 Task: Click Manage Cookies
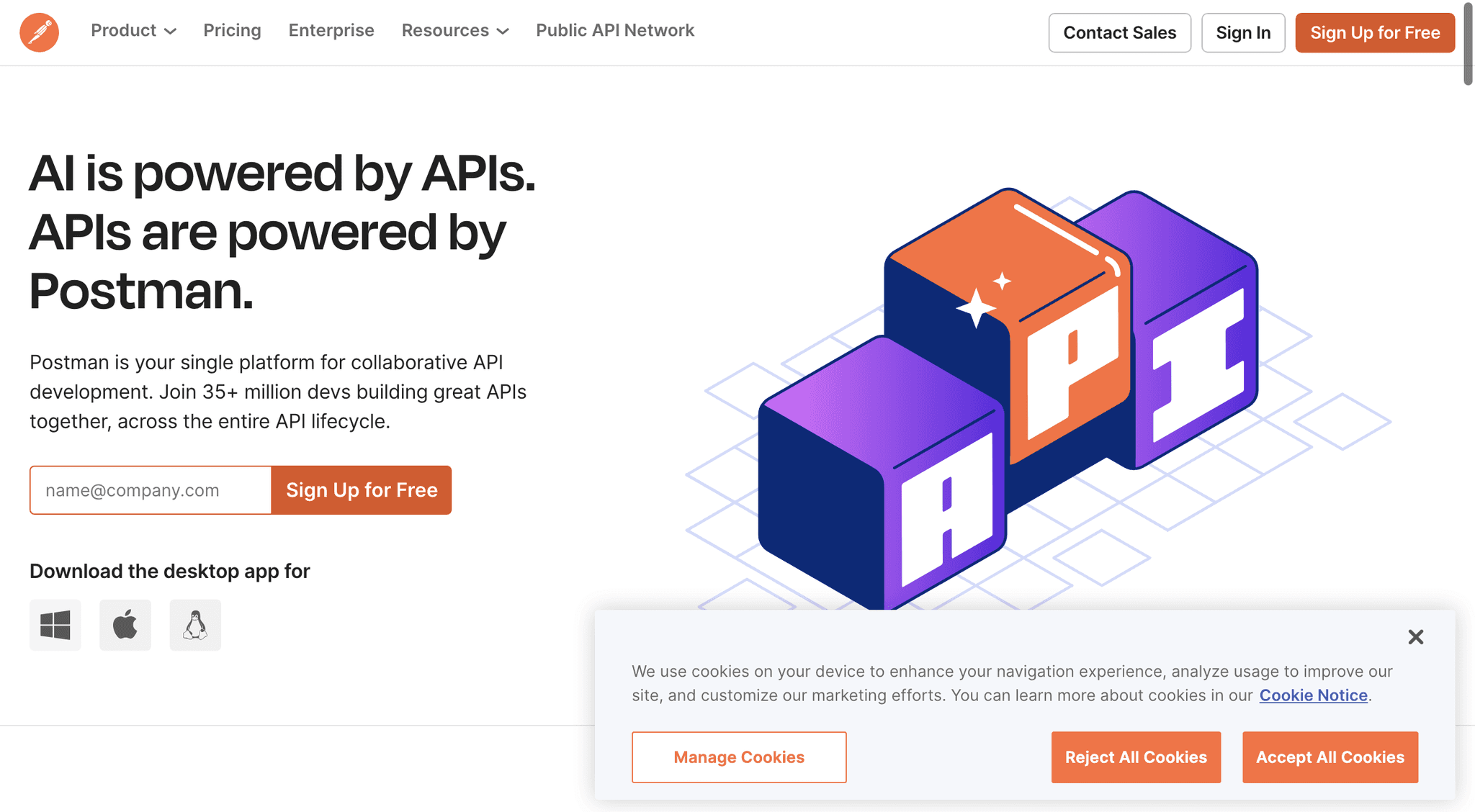(x=738, y=757)
